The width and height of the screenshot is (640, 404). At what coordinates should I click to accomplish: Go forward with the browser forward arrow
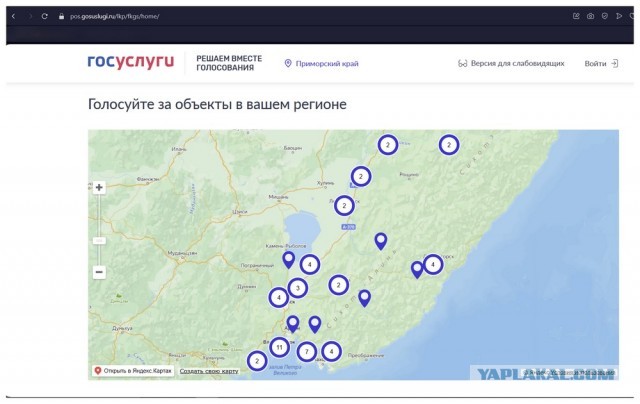click(x=30, y=16)
